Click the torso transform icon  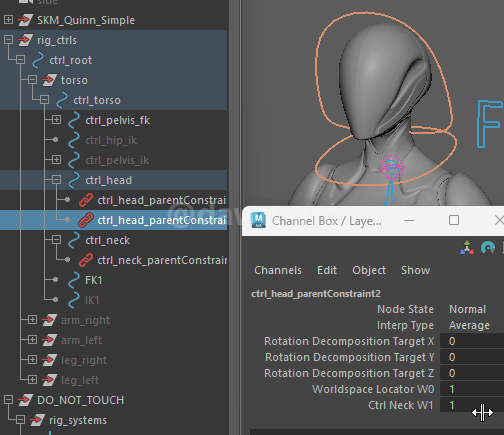point(50,80)
